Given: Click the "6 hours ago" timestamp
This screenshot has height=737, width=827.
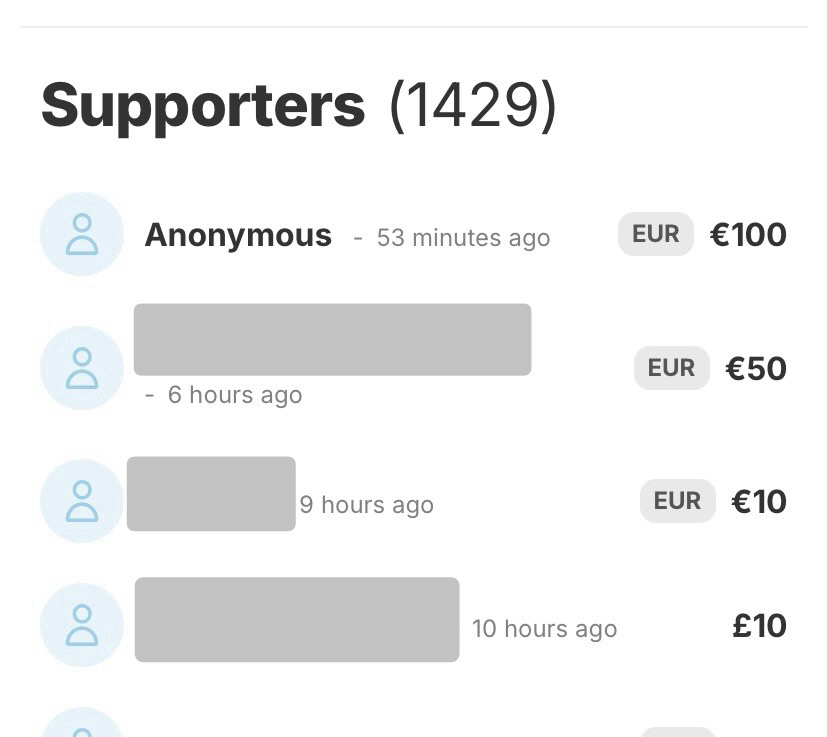Looking at the screenshot, I should pos(234,395).
